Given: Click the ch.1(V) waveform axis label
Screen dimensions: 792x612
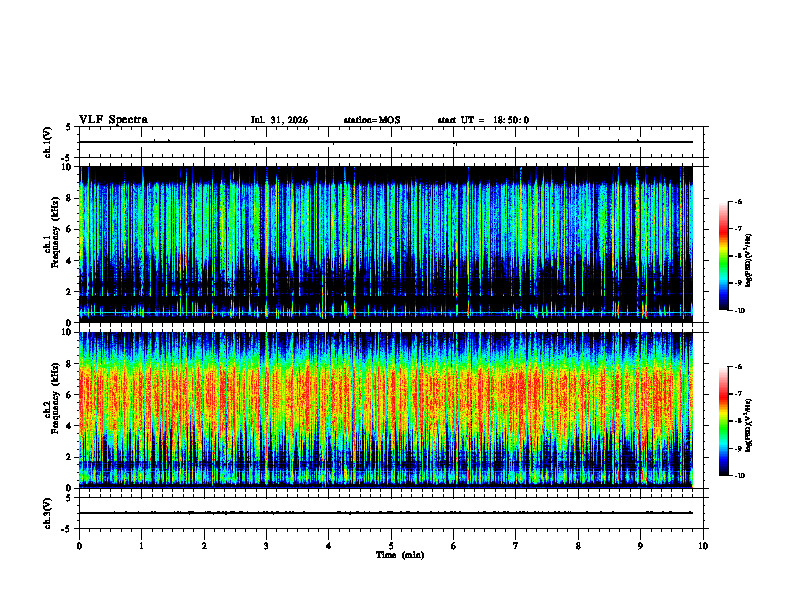Looking at the screenshot, I should coord(48,142).
